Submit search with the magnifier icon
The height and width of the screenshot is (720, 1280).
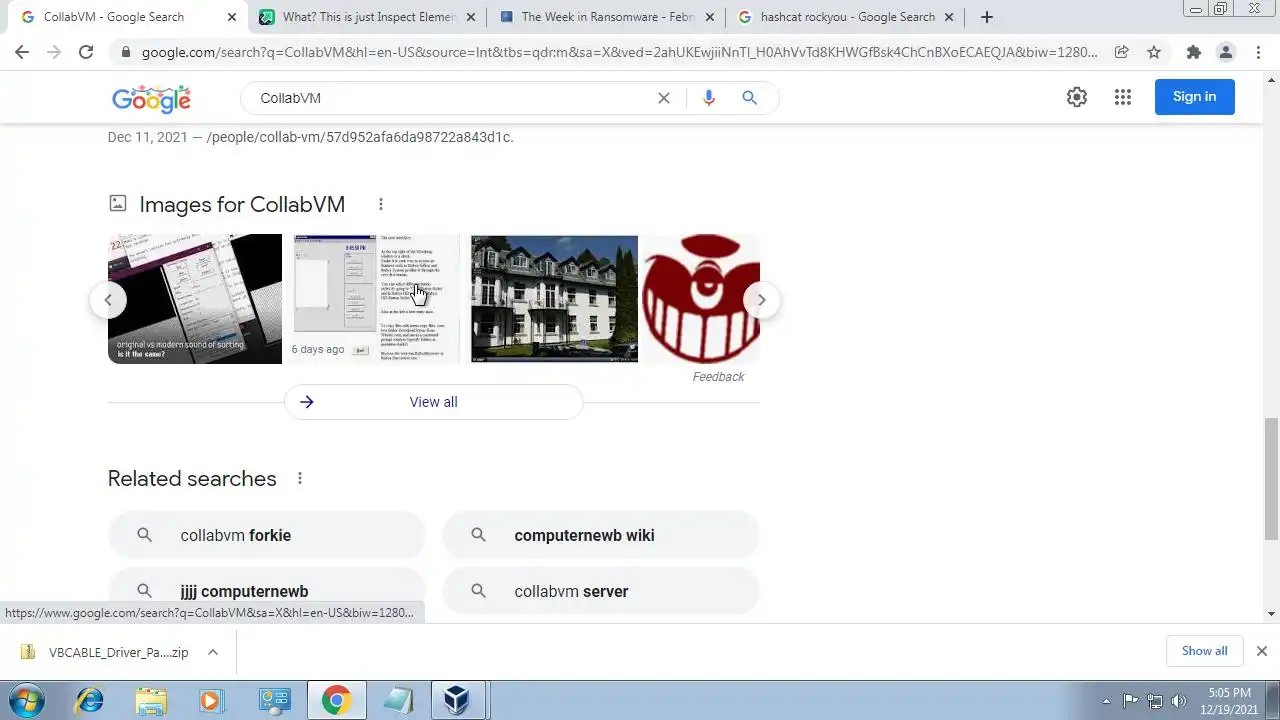point(749,98)
